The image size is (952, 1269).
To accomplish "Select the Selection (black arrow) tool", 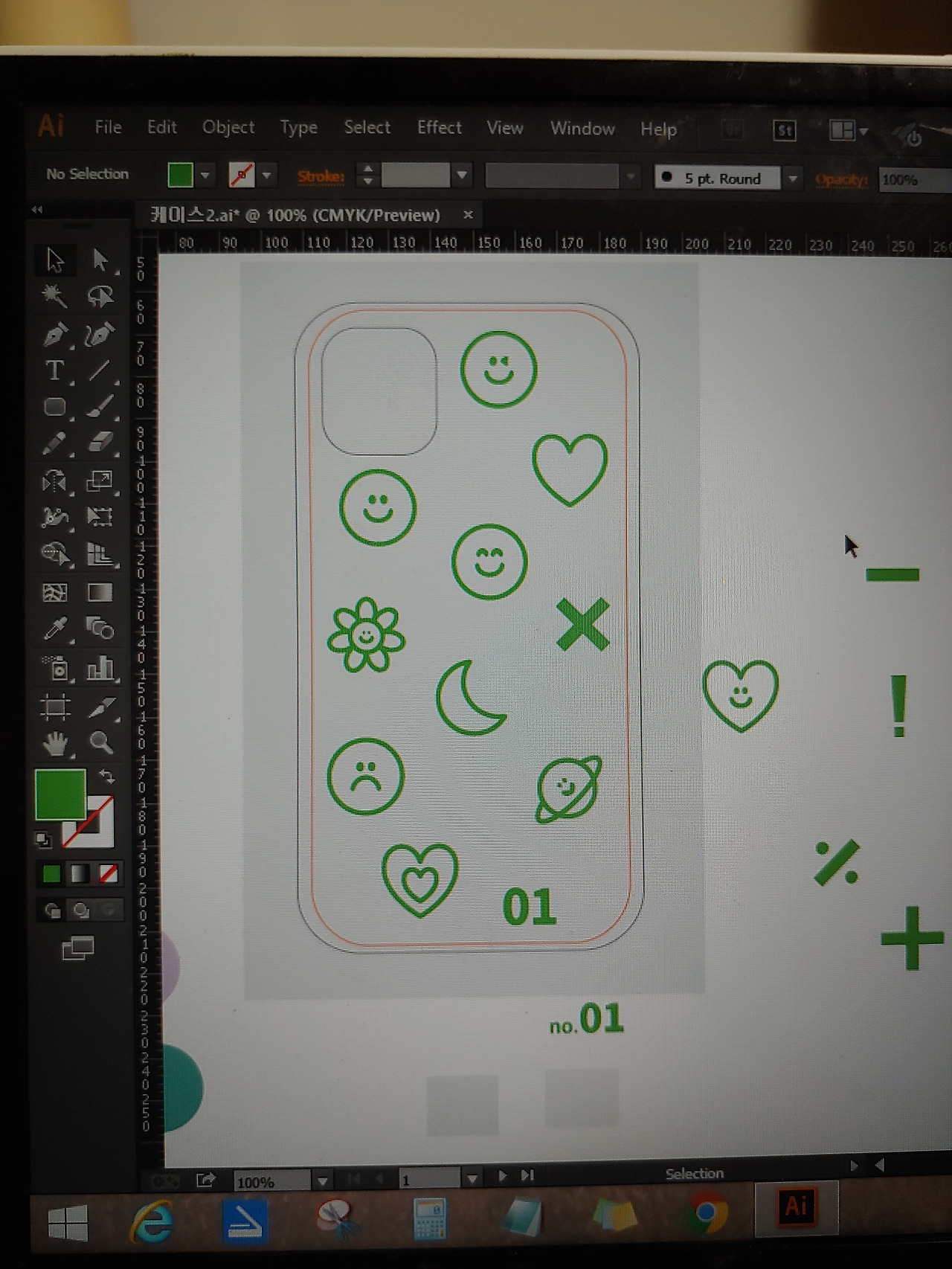I will coord(55,260).
